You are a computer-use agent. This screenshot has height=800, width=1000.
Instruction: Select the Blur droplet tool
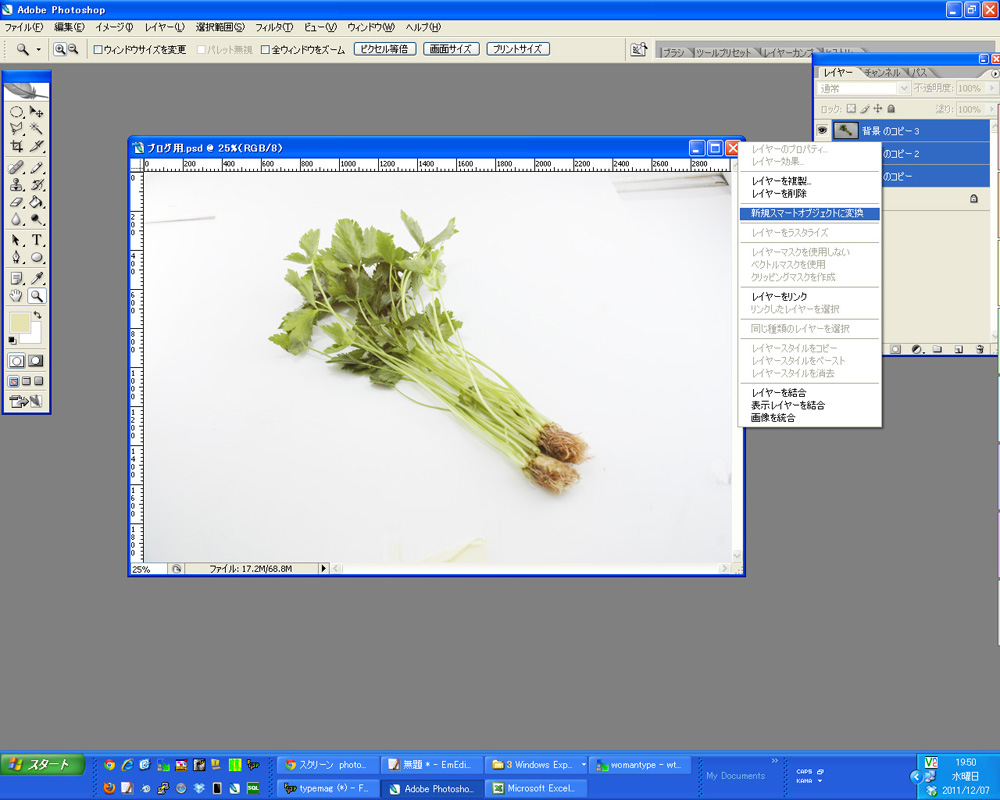[x=17, y=219]
